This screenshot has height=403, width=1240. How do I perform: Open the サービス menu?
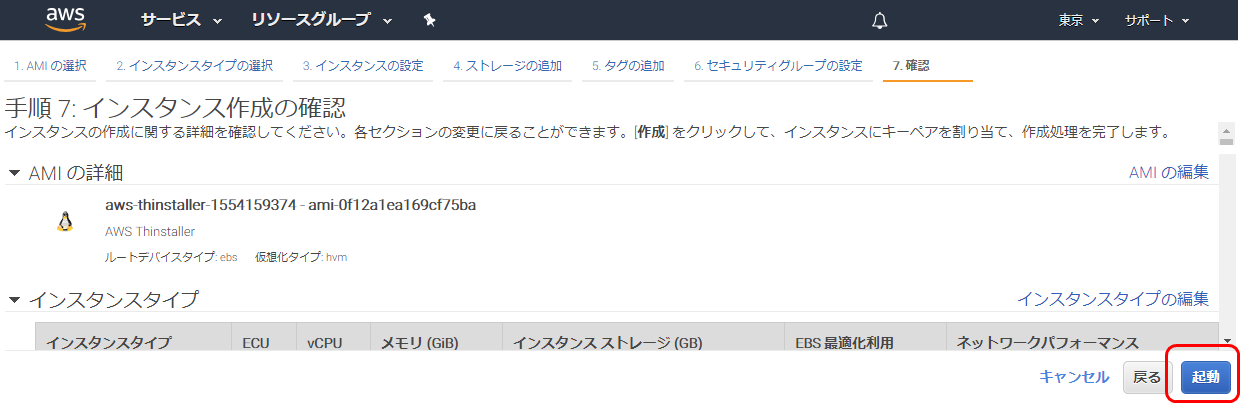click(x=181, y=20)
